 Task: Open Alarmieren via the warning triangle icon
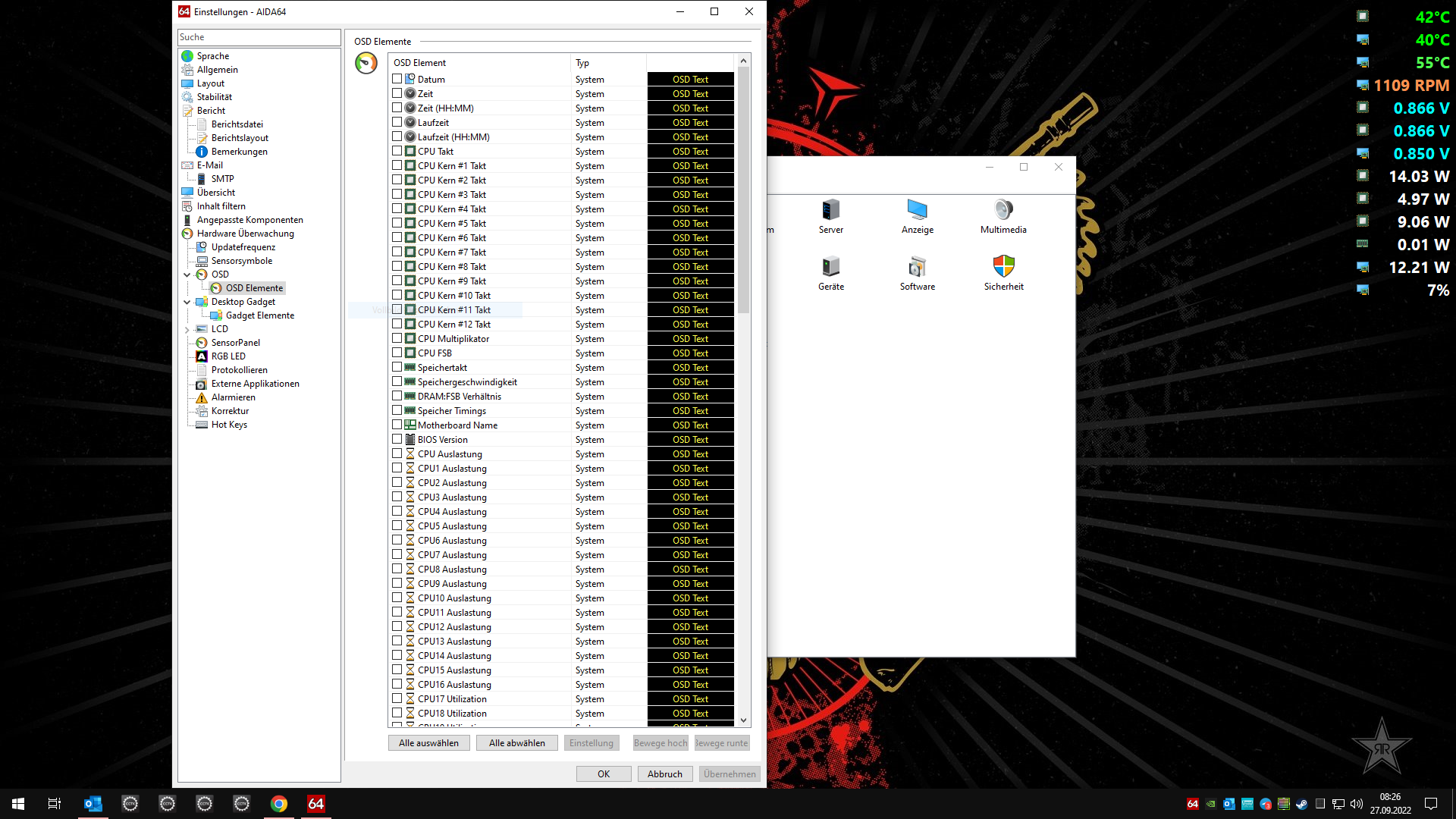(202, 397)
